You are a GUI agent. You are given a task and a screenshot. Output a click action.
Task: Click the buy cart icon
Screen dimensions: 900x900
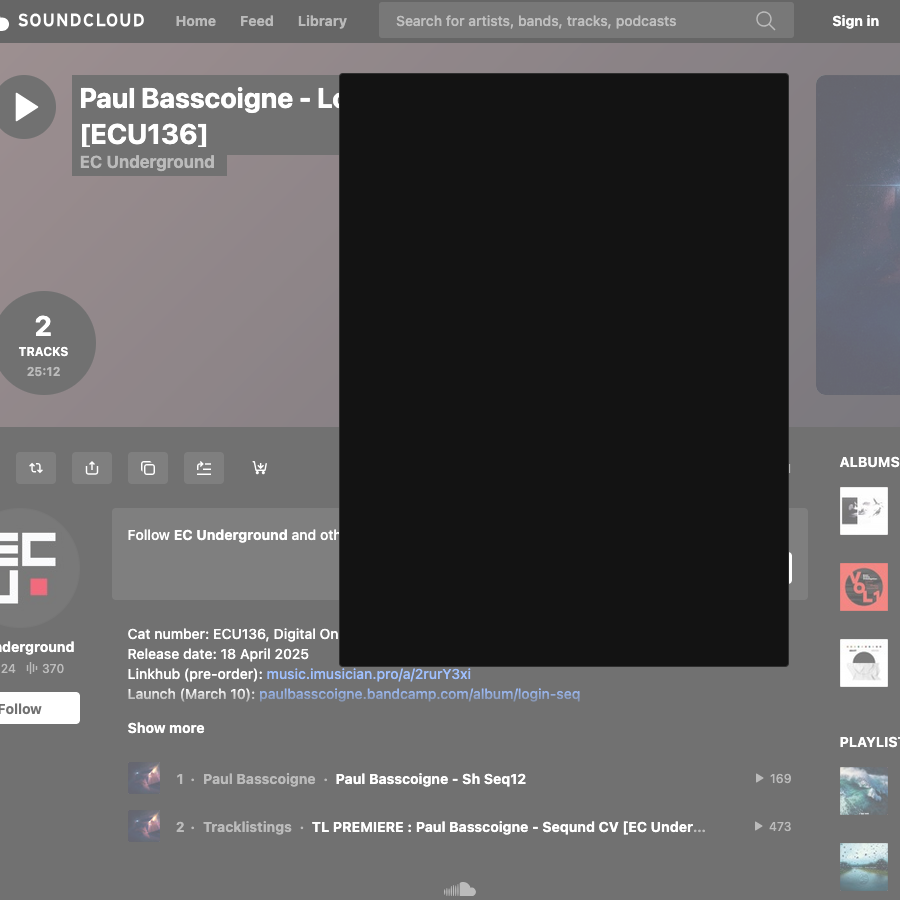click(x=259, y=468)
